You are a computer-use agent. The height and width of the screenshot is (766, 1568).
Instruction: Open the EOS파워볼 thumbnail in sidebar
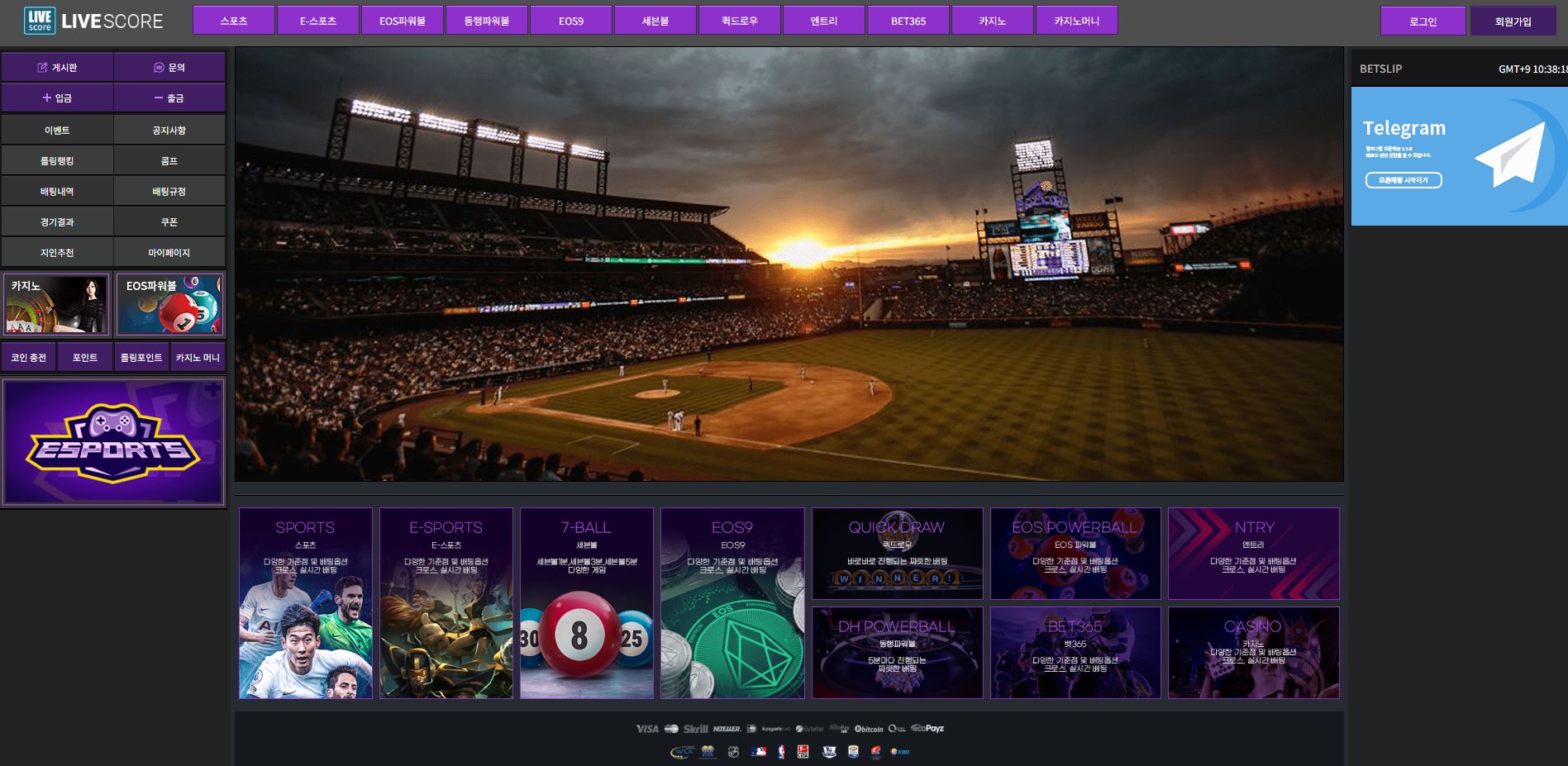[169, 305]
